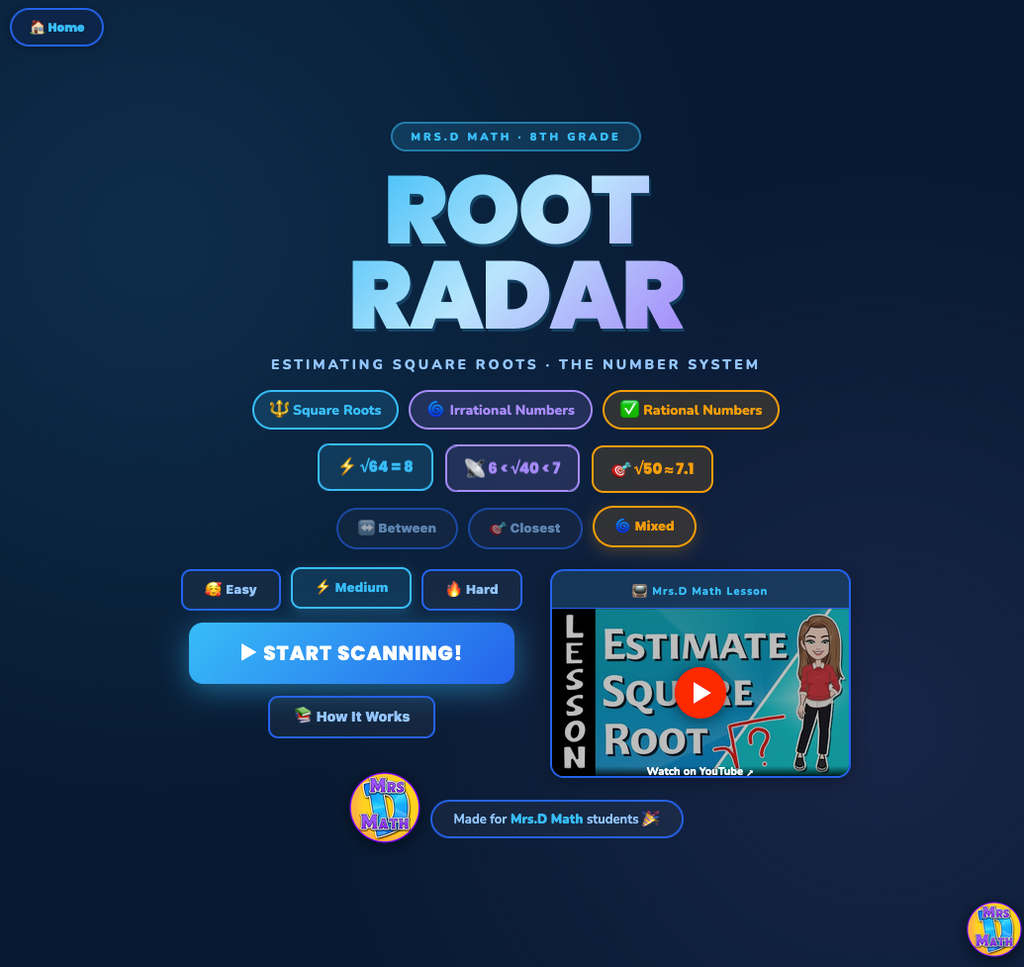Click the dart target icon on Closest

(498, 528)
